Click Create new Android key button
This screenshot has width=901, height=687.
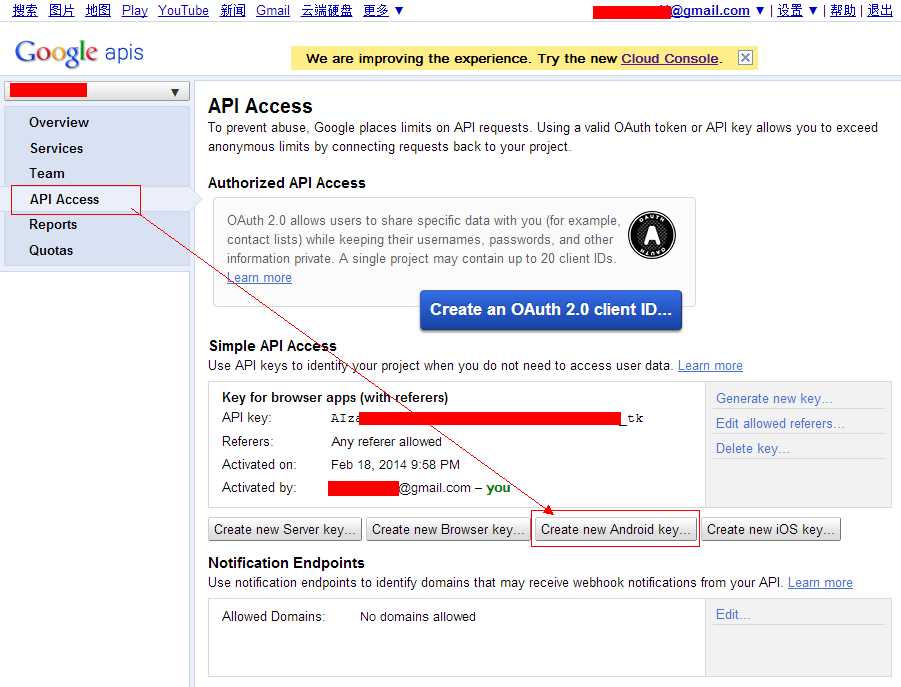tap(615, 529)
